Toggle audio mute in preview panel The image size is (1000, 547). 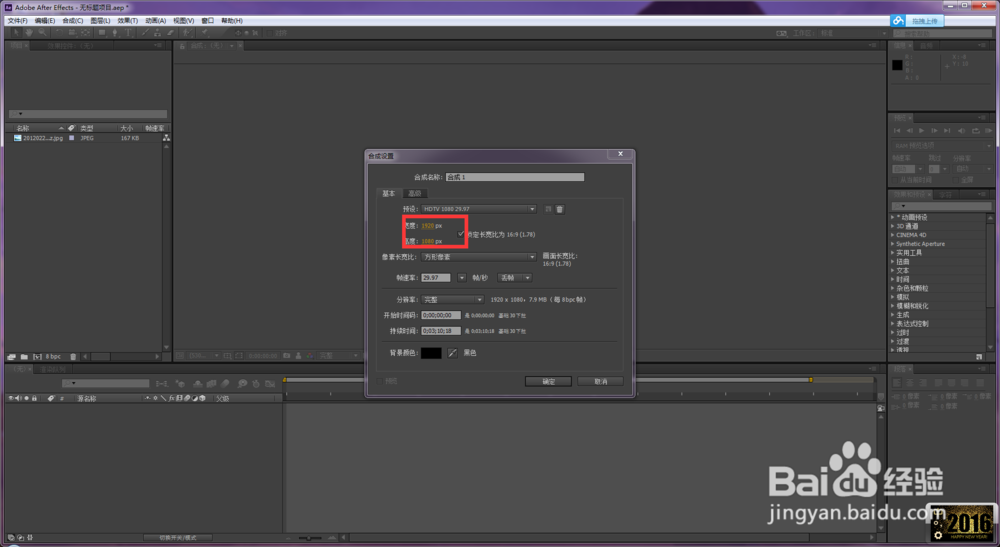click(962, 131)
